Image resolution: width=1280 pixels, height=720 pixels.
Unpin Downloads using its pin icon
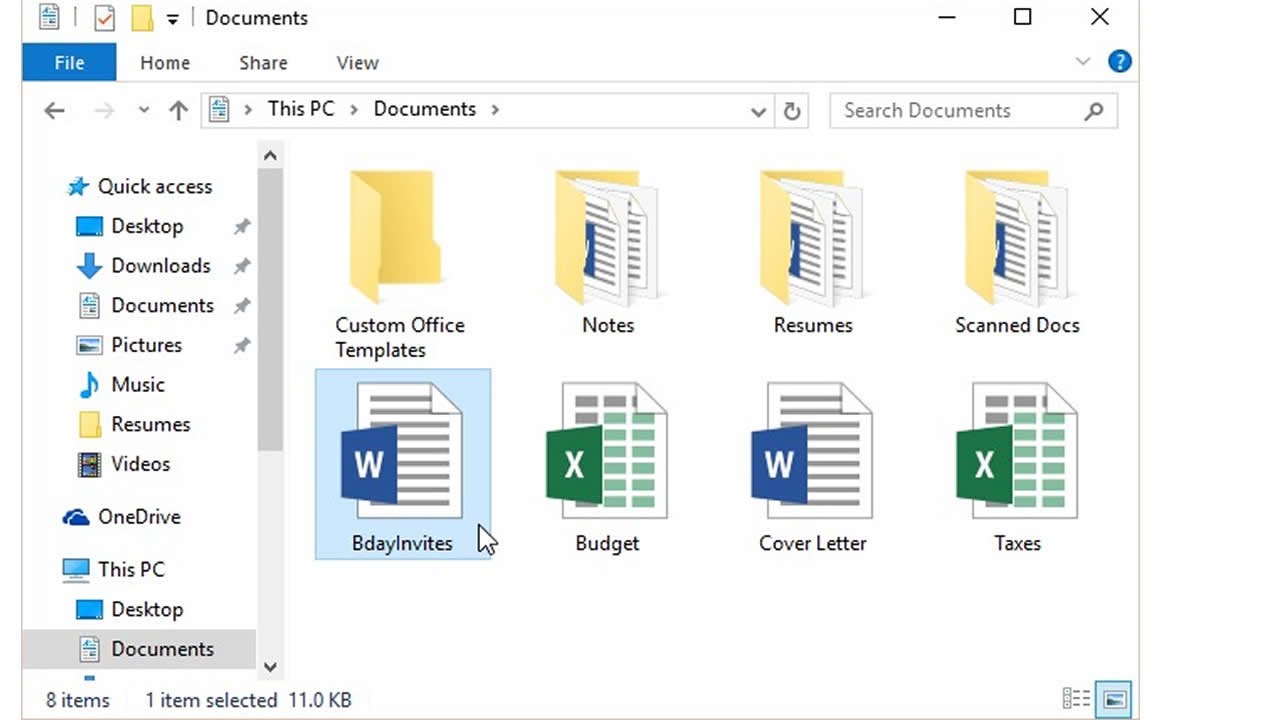241,266
